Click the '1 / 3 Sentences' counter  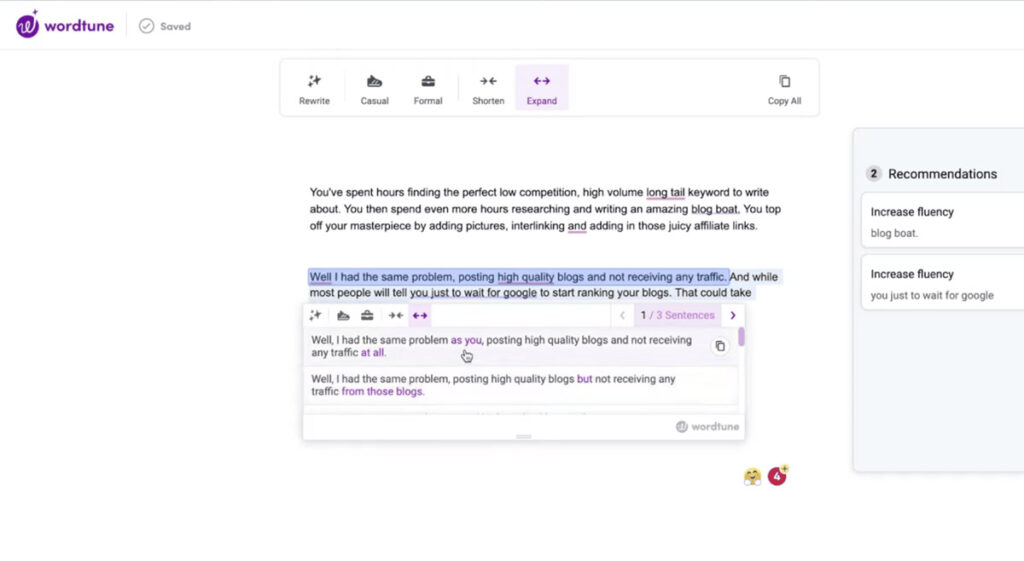pos(677,315)
